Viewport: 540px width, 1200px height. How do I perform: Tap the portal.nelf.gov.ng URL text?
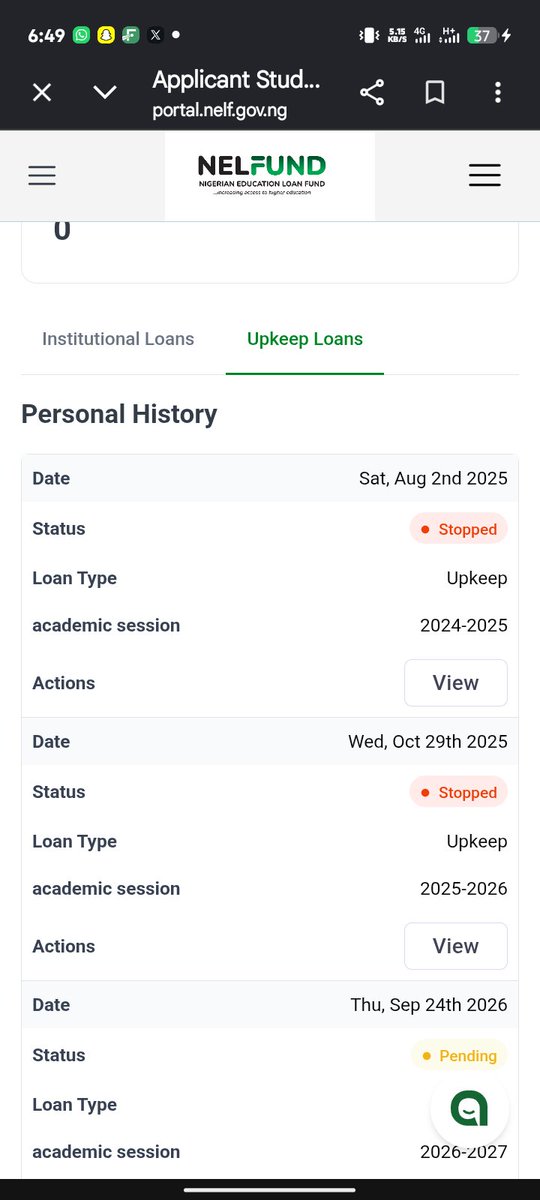[220, 111]
